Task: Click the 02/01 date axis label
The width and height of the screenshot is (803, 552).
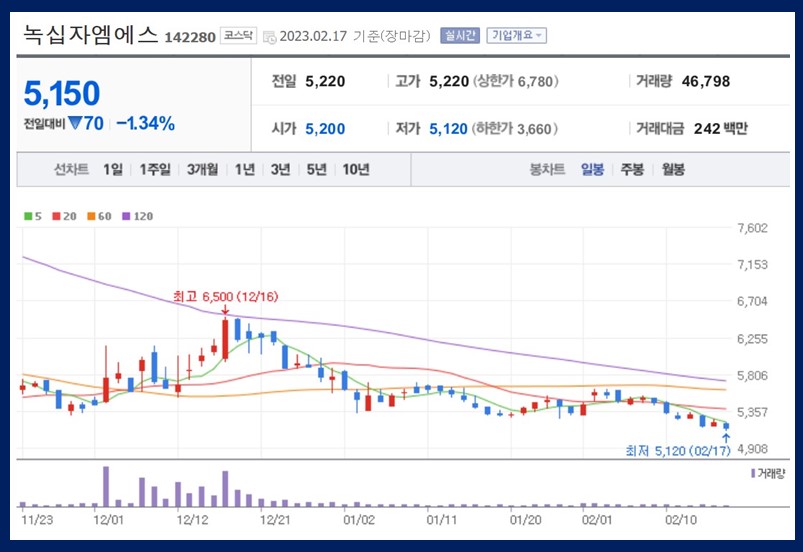Action: [597, 520]
